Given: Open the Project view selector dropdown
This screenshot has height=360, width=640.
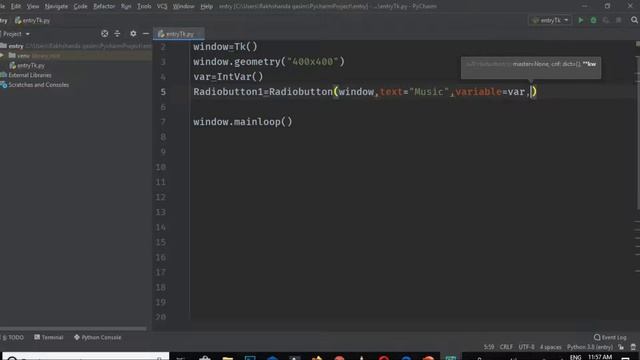Looking at the screenshot, I should point(16,34).
